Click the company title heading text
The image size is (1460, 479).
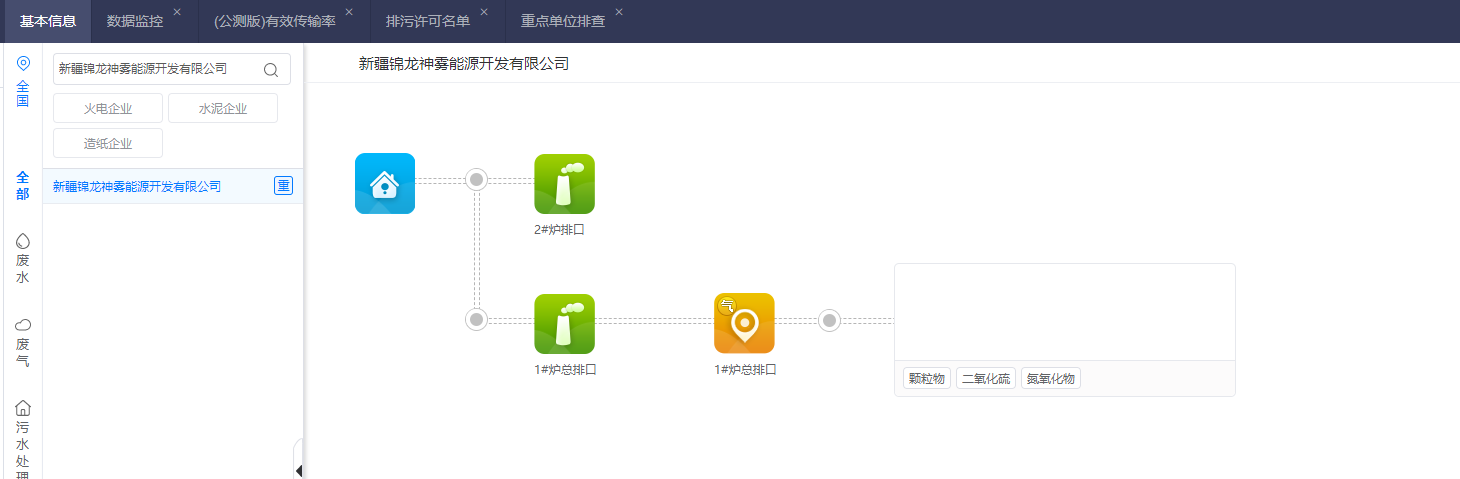click(x=464, y=63)
